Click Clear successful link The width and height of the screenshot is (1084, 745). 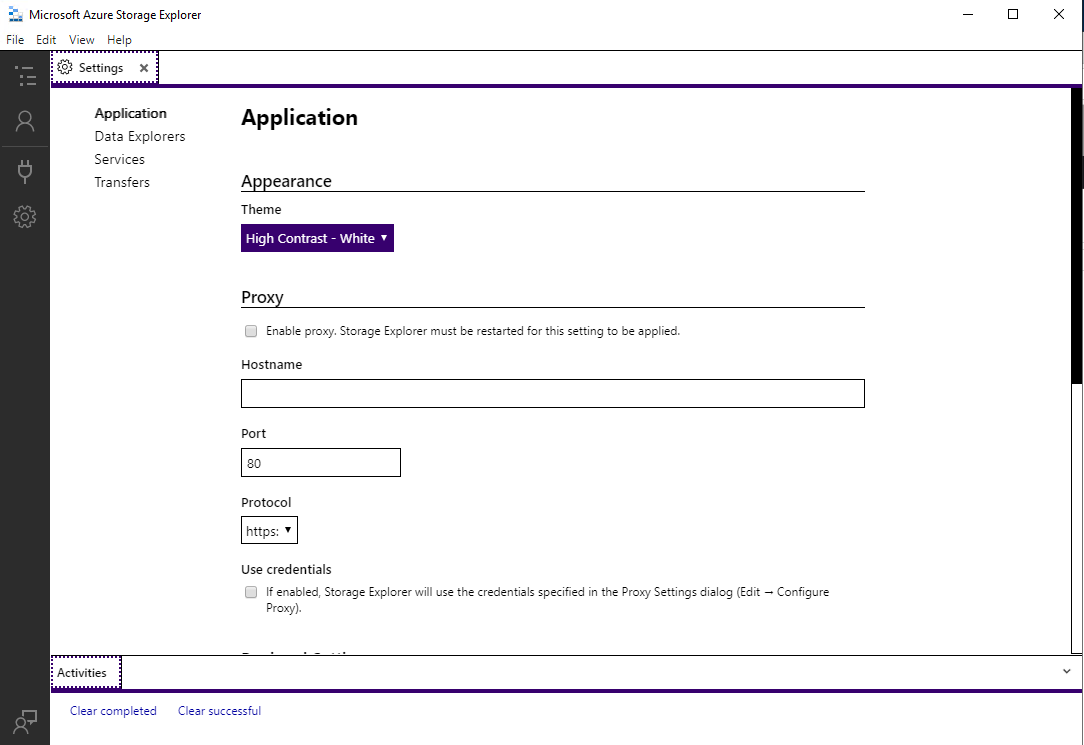click(219, 711)
